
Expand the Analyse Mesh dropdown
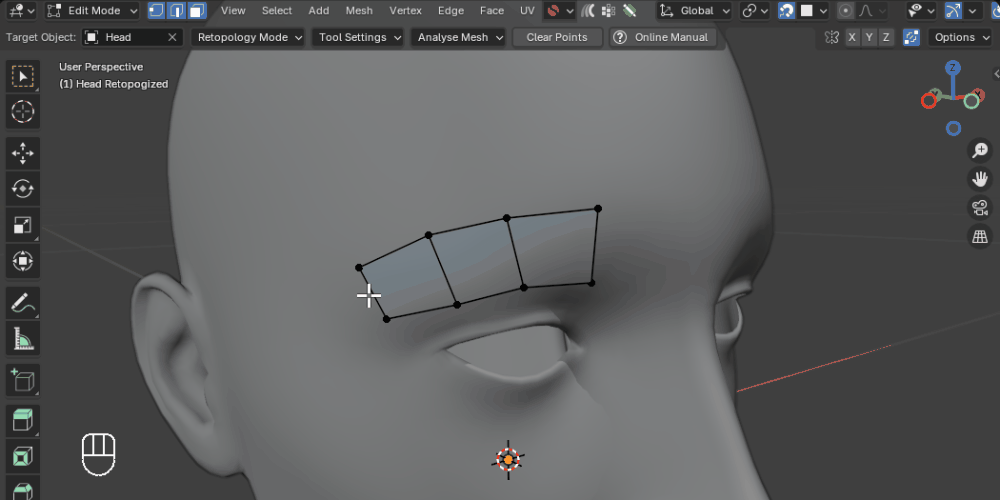[x=459, y=37]
